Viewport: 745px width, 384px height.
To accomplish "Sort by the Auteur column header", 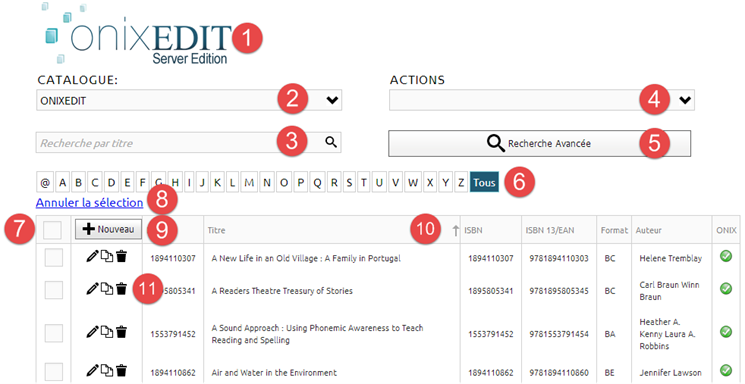I will [x=649, y=230].
